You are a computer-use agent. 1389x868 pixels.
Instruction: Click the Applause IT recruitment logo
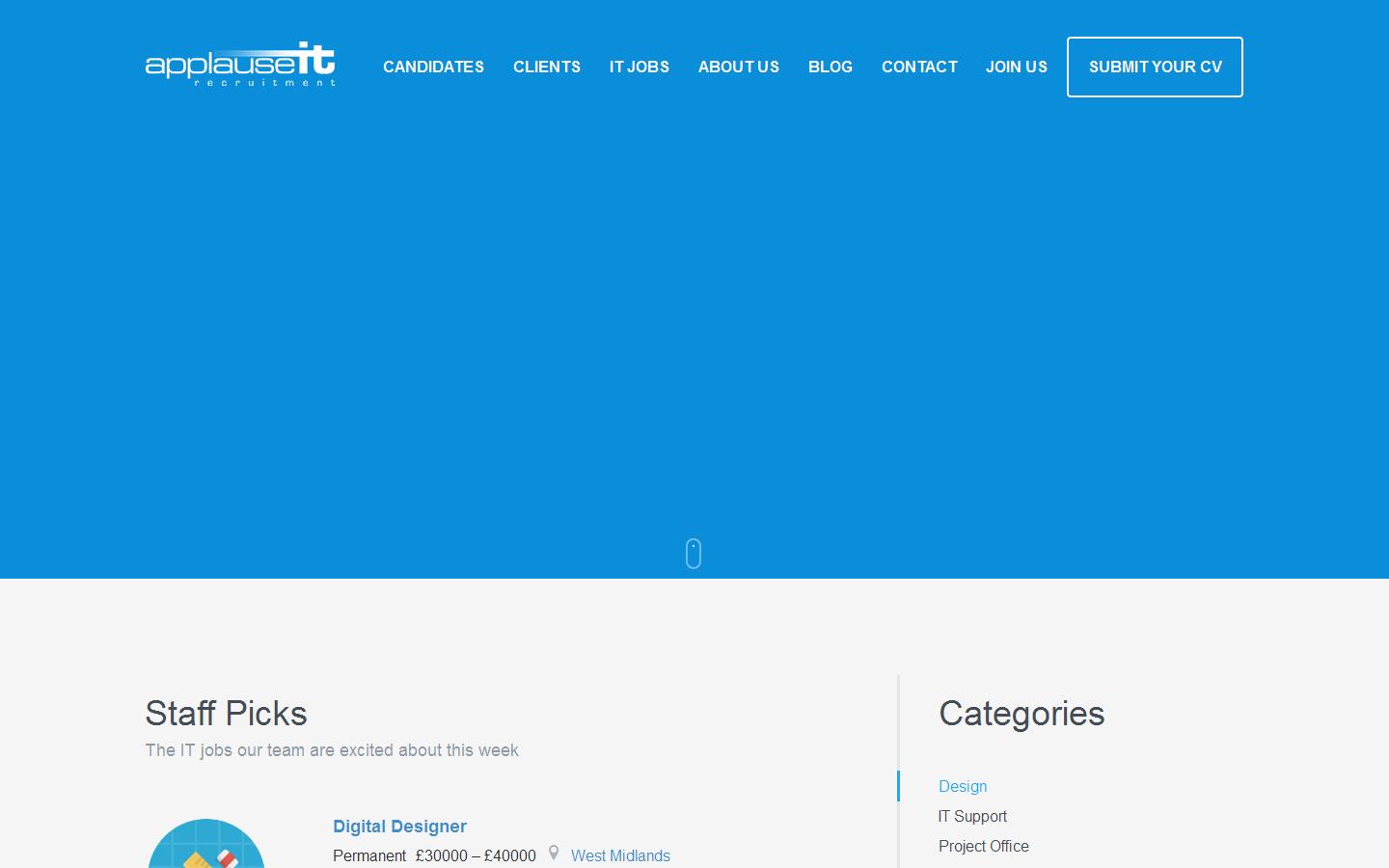[240, 65]
